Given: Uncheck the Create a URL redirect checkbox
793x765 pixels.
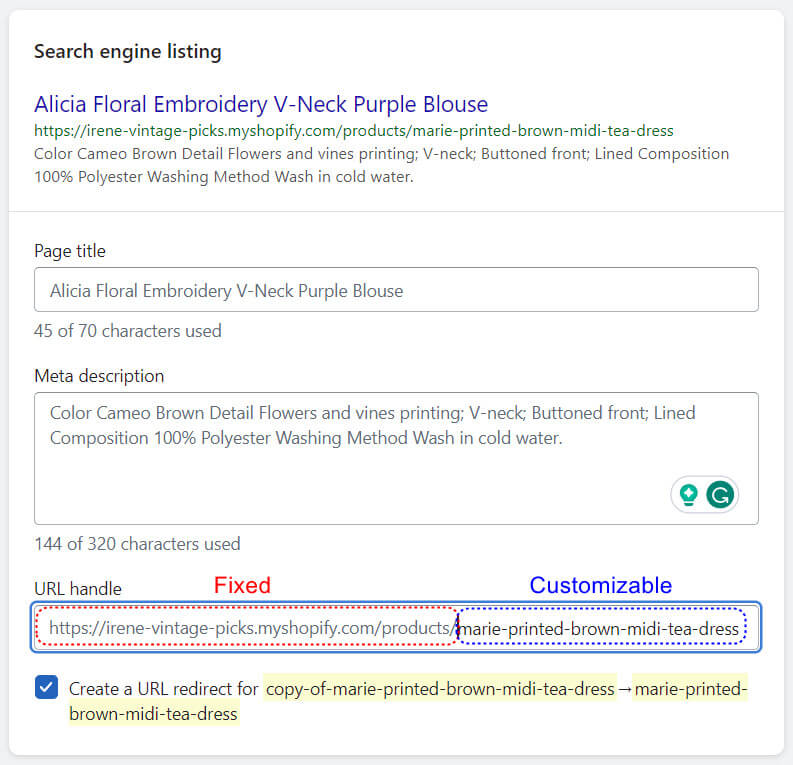Looking at the screenshot, I should pyautogui.click(x=47, y=687).
